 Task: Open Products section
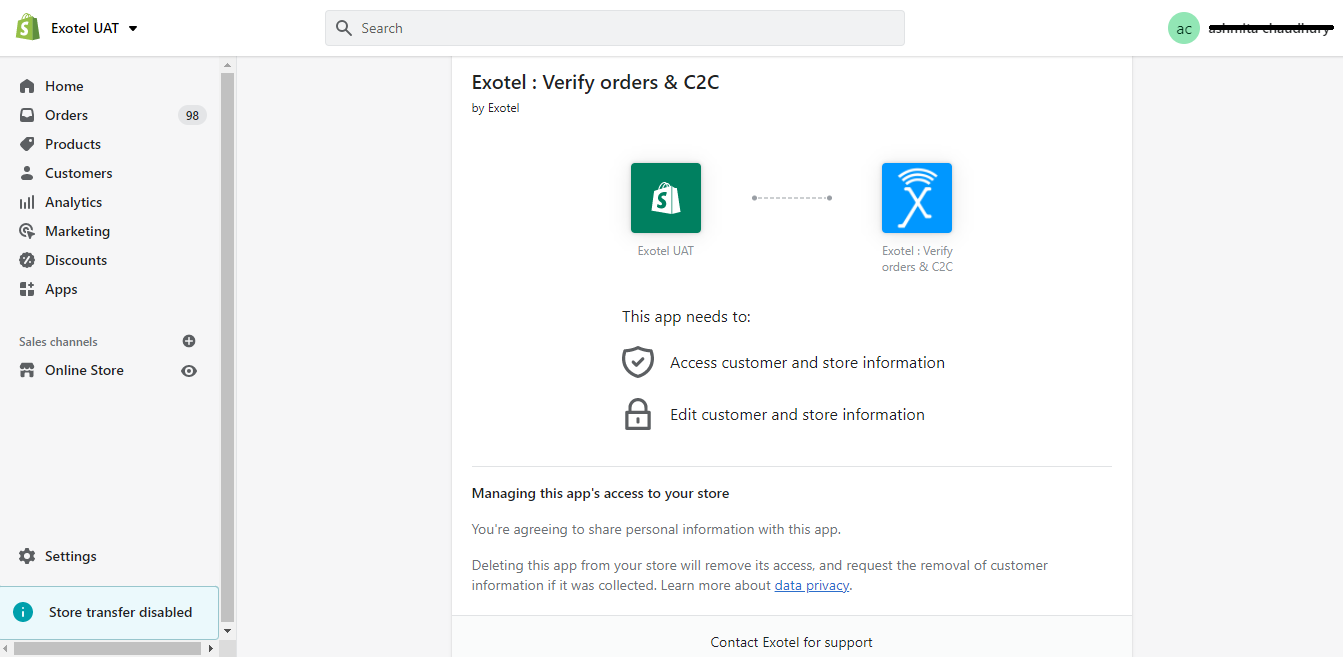click(x=73, y=144)
